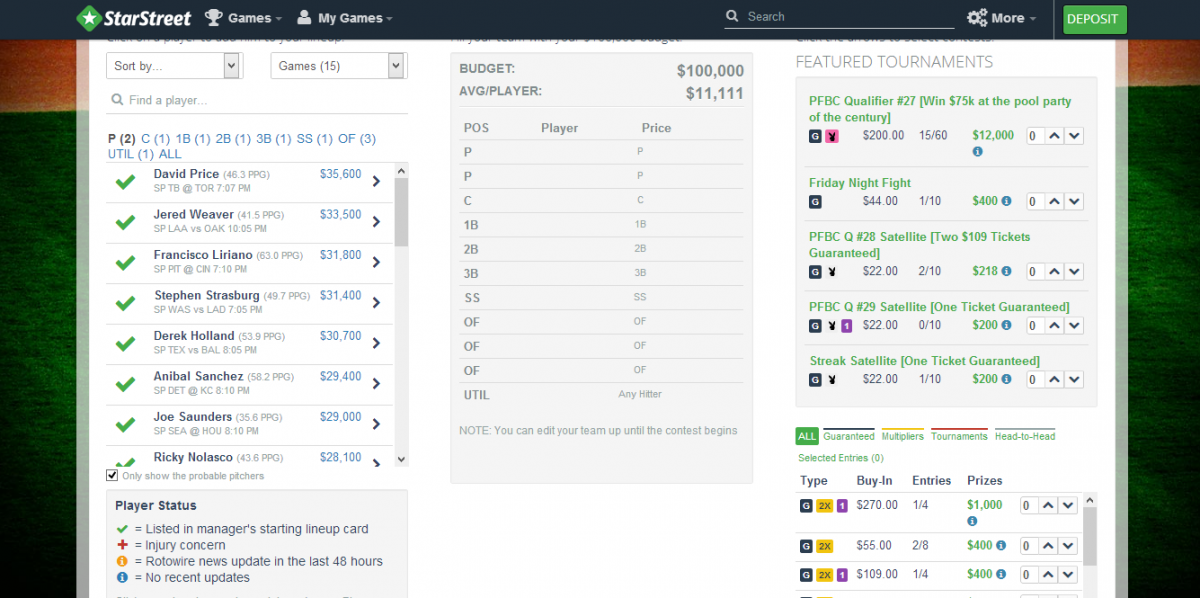Click the info icon under the $1,000 prize
This screenshot has height=598, width=1200.
pos(973,521)
